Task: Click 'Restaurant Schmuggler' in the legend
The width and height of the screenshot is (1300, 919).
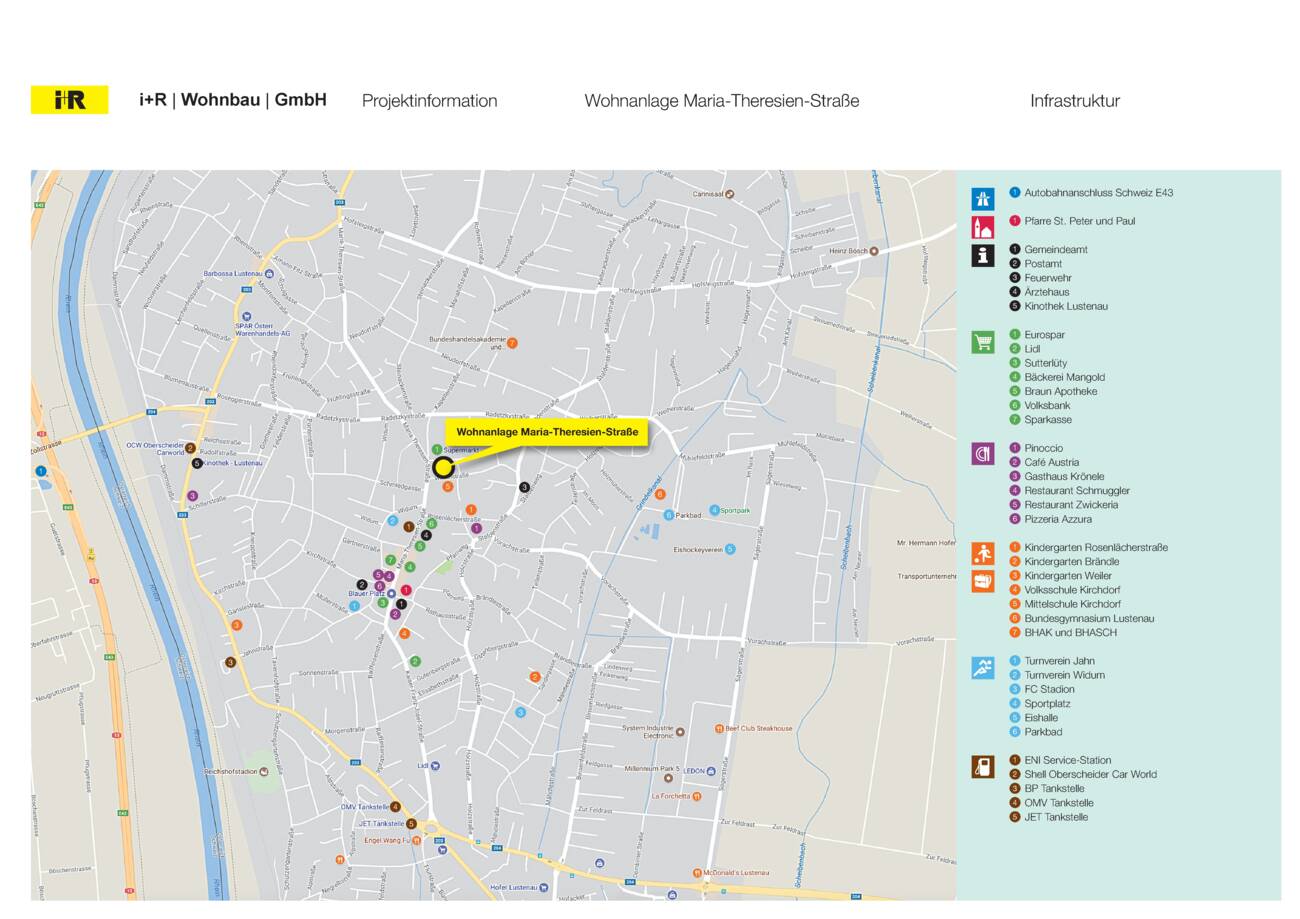Action: pyautogui.click(x=1077, y=491)
